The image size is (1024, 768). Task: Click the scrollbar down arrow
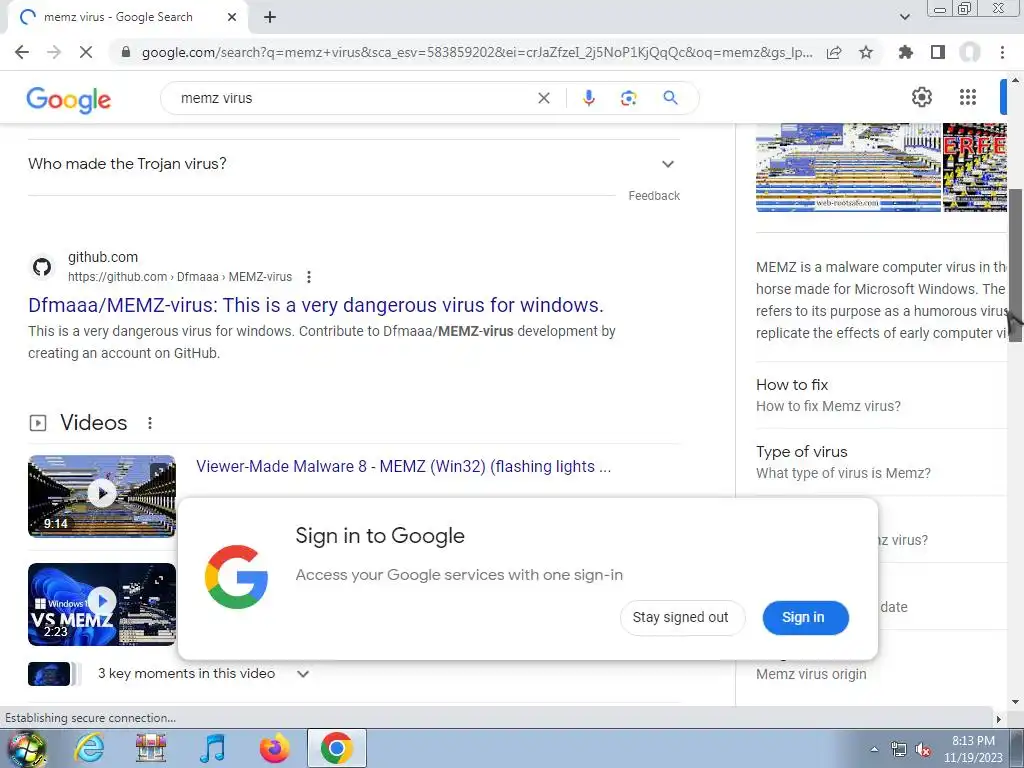[x=1015, y=701]
